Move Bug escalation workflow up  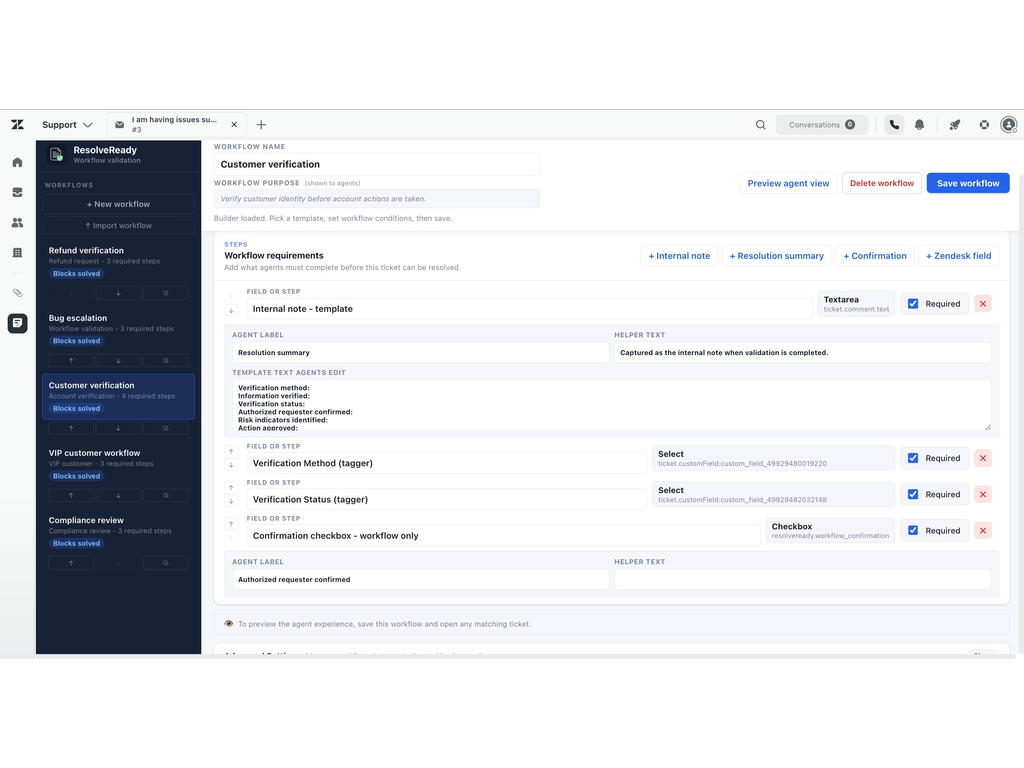[71, 360]
